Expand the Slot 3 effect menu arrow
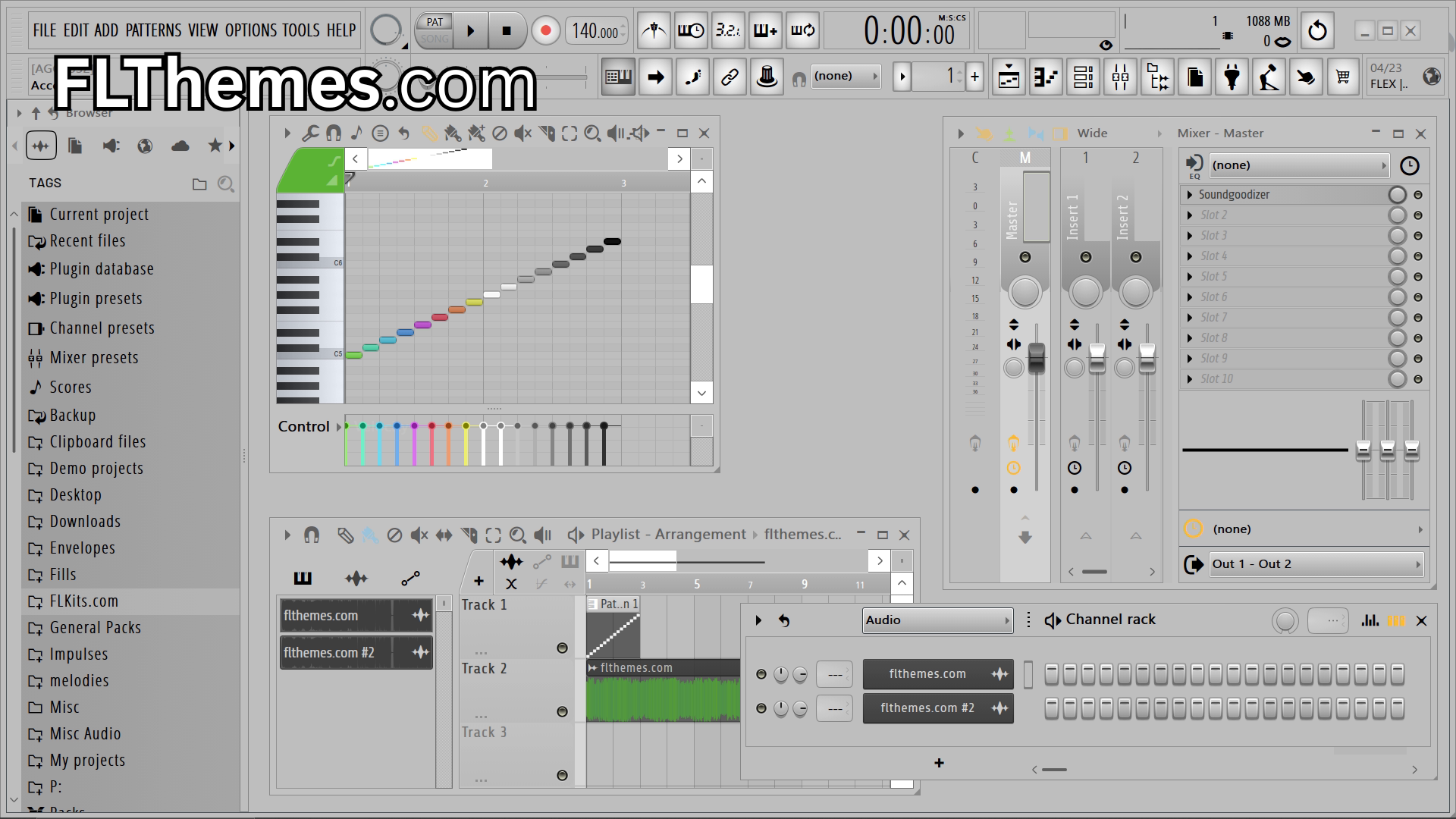The image size is (1456, 819). pos(1190,236)
